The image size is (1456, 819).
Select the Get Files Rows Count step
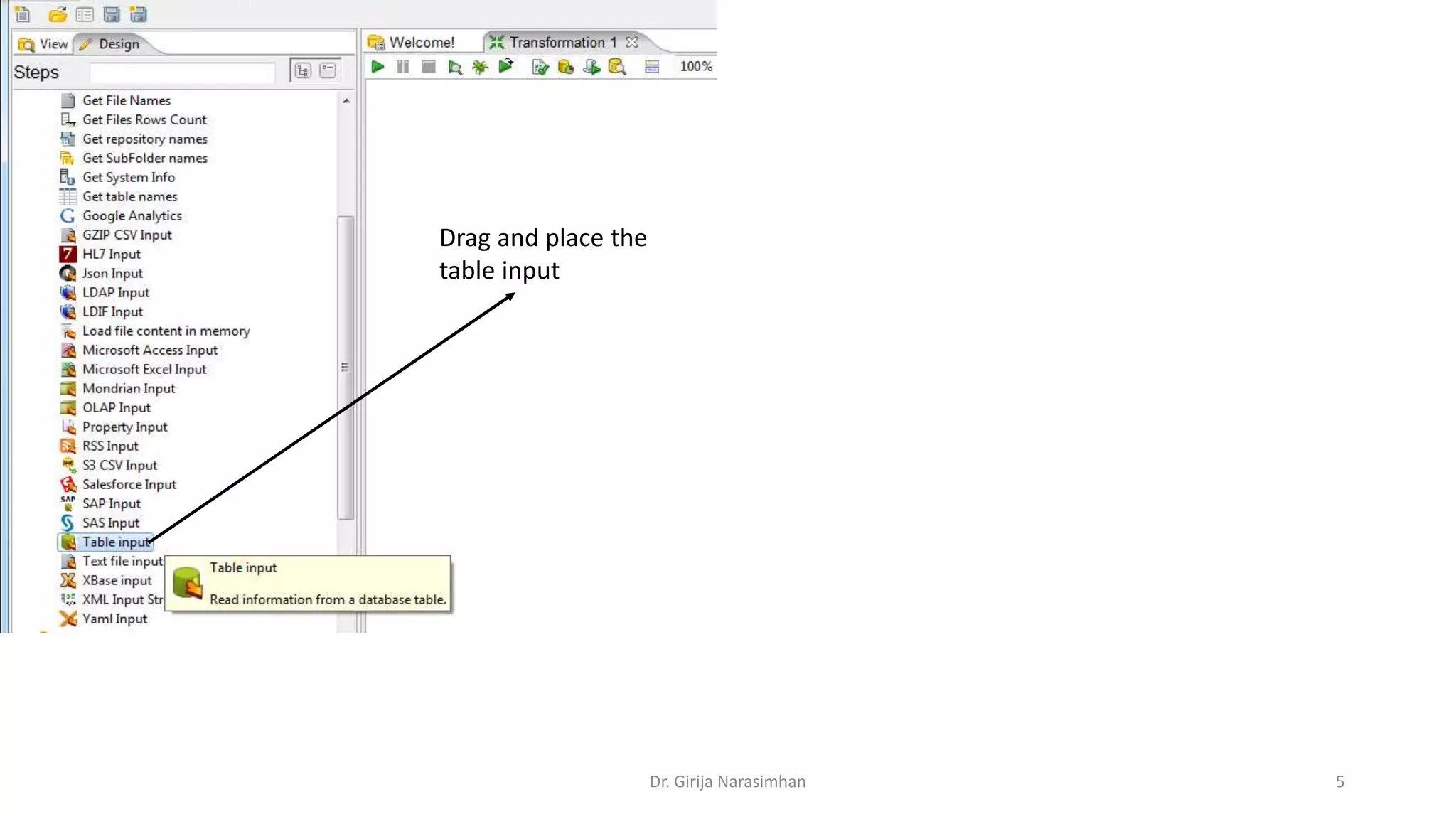[144, 119]
